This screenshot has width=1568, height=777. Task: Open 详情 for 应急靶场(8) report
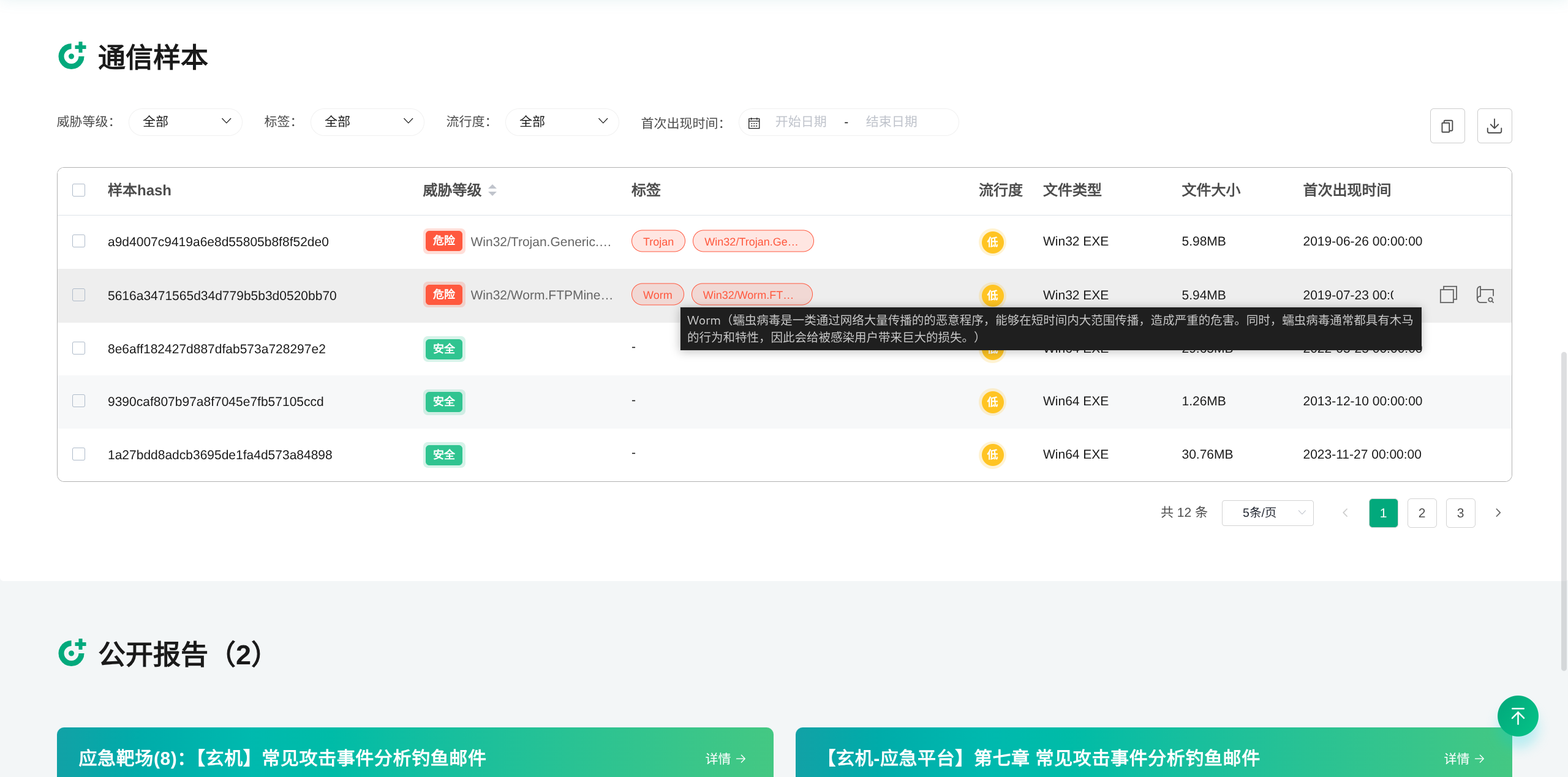(x=725, y=759)
